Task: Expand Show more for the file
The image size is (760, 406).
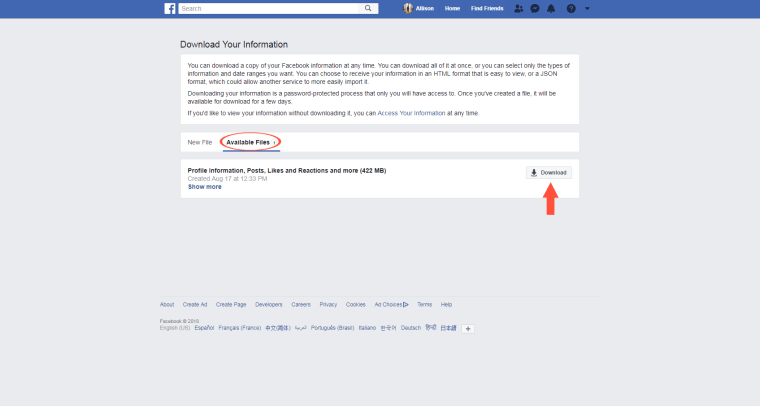Action: (x=205, y=187)
